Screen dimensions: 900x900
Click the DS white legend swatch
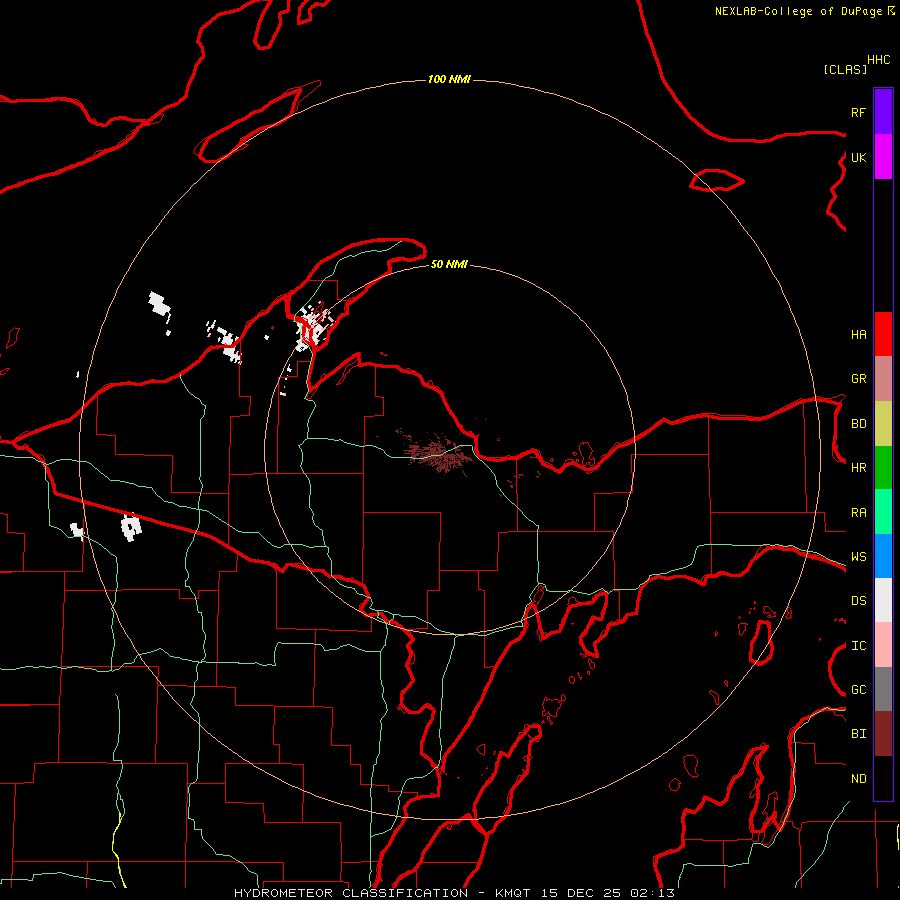click(883, 600)
